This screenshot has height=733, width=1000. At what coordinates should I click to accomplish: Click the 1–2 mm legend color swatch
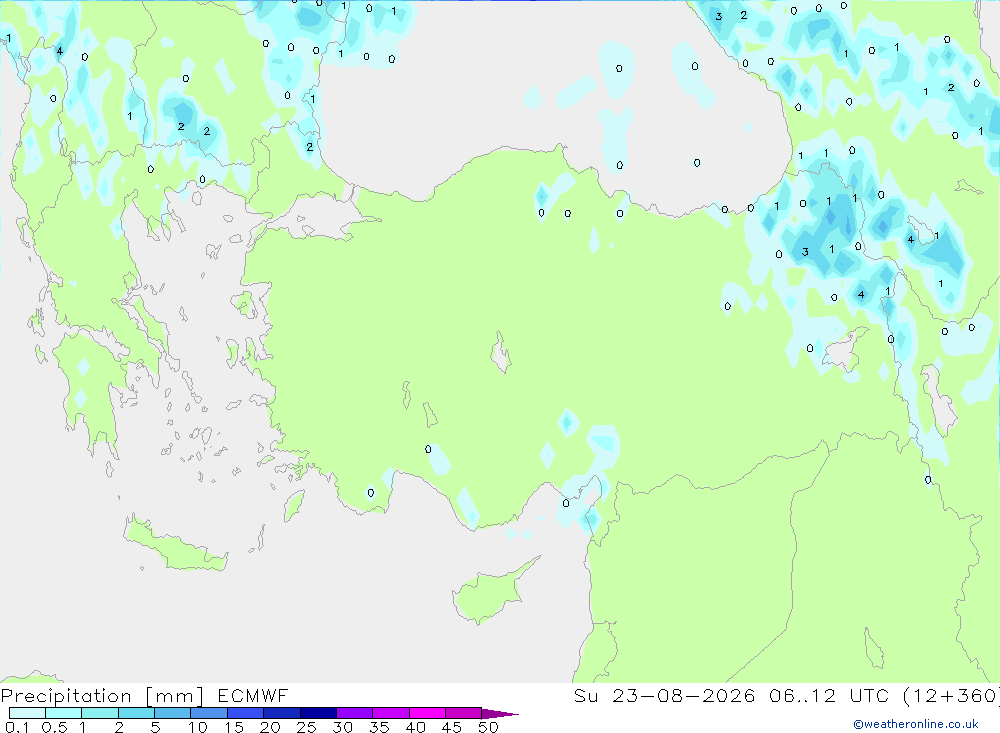coord(99,713)
